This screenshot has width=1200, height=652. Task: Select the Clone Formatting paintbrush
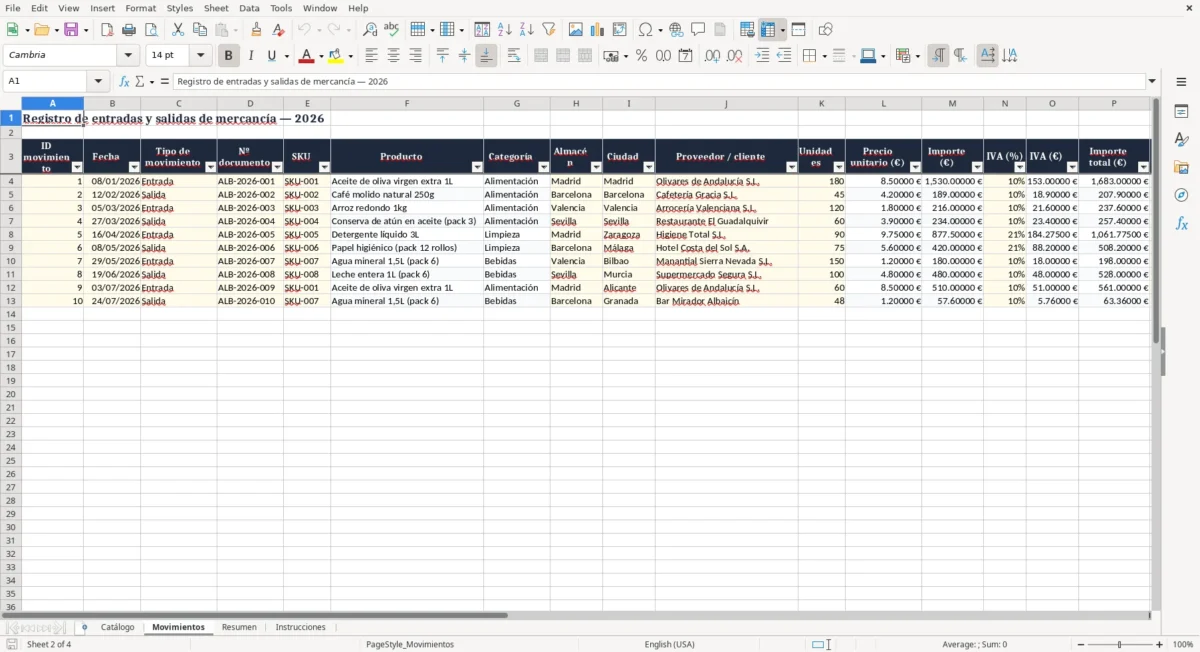pos(257,29)
